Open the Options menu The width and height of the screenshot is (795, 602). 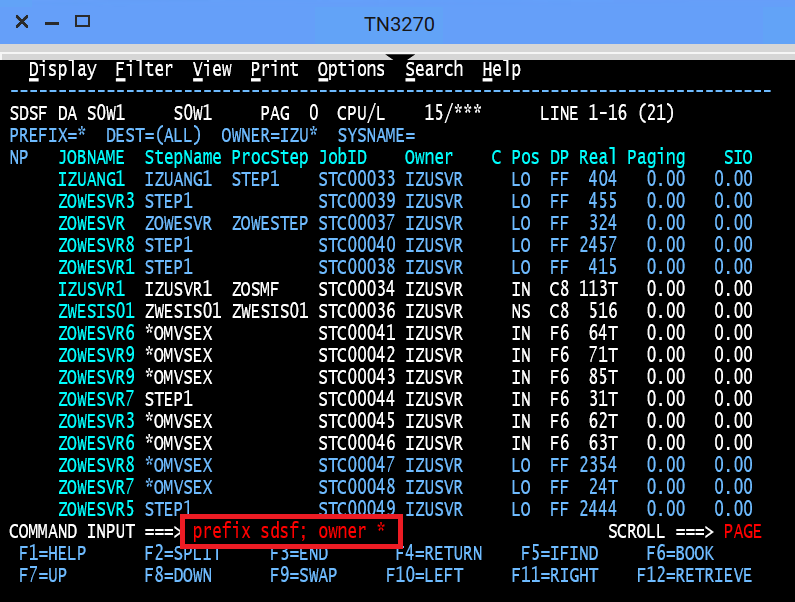(x=351, y=70)
